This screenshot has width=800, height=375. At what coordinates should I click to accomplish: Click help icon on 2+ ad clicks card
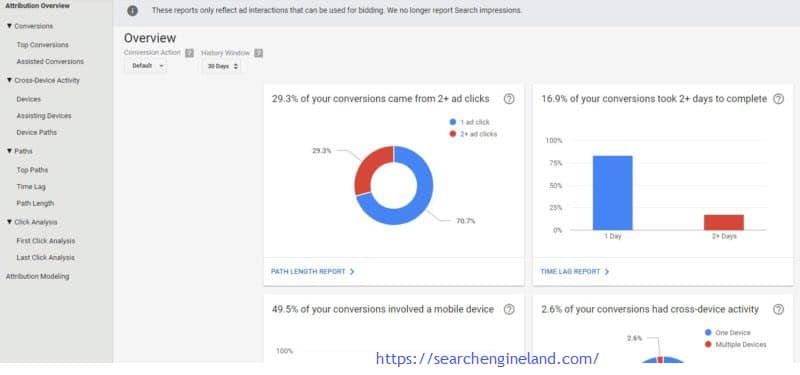pyautogui.click(x=509, y=99)
